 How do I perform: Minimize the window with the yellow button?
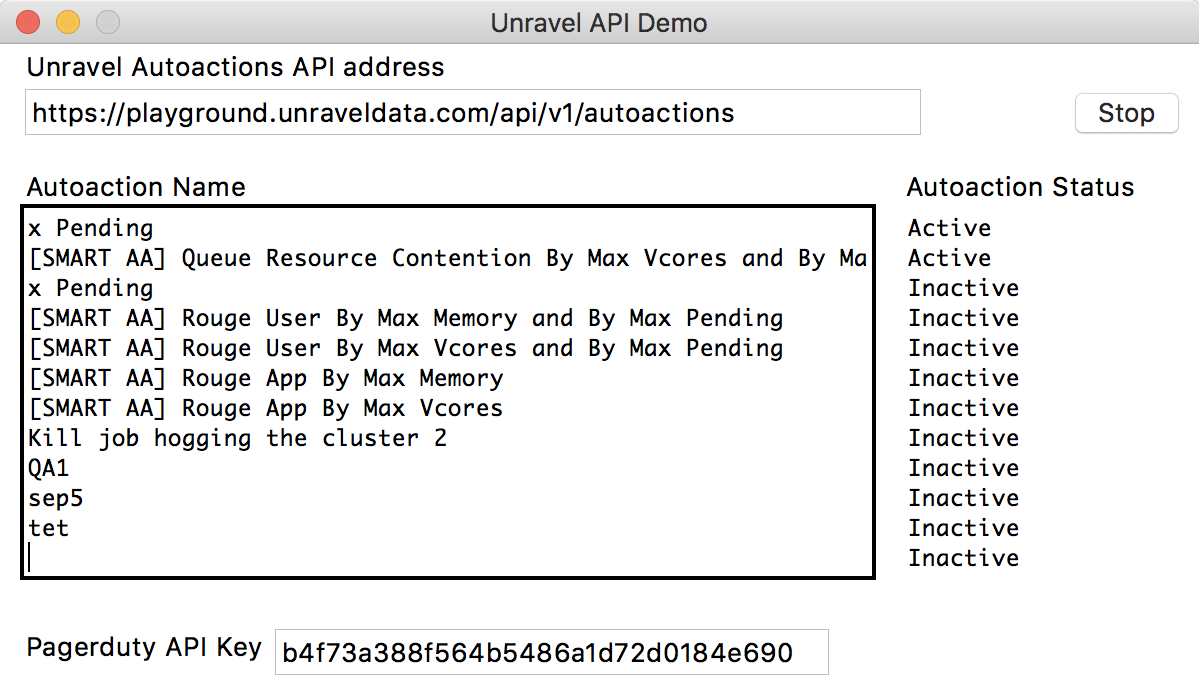pos(68,22)
